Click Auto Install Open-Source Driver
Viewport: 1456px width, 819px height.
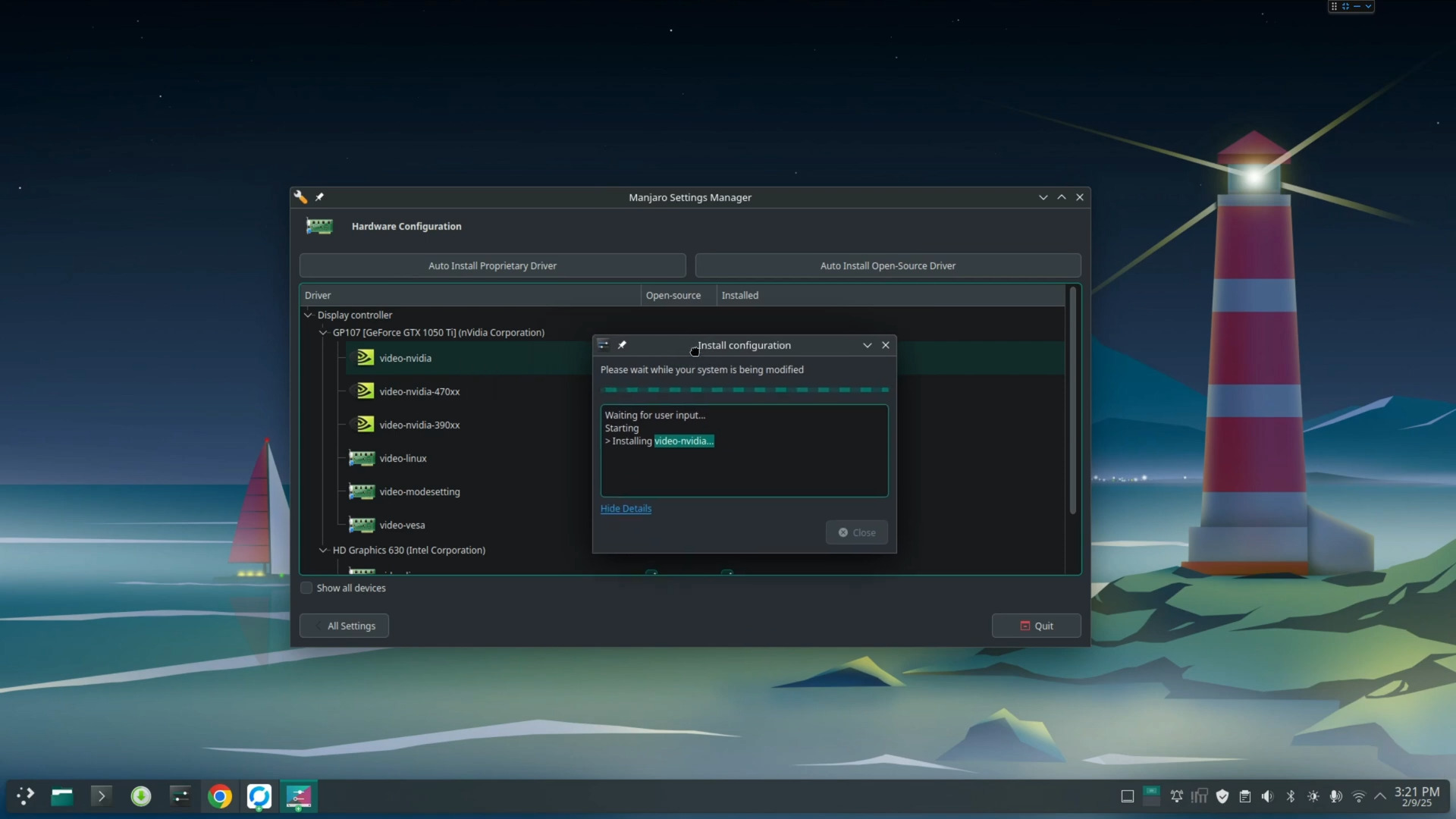tap(888, 265)
